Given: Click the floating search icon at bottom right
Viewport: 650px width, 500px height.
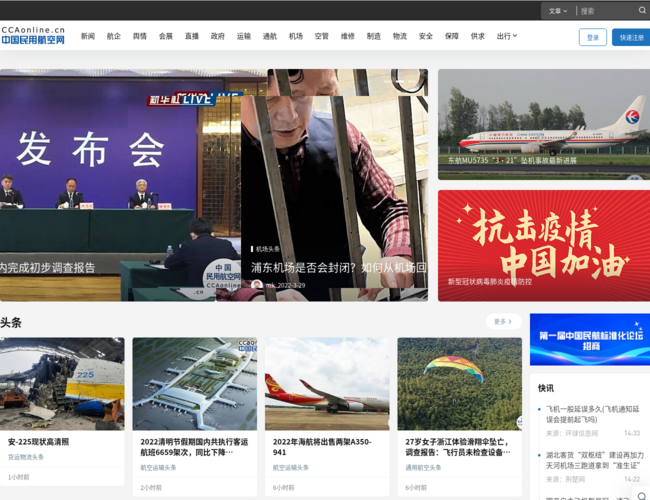Looking at the screenshot, I should coord(642,495).
